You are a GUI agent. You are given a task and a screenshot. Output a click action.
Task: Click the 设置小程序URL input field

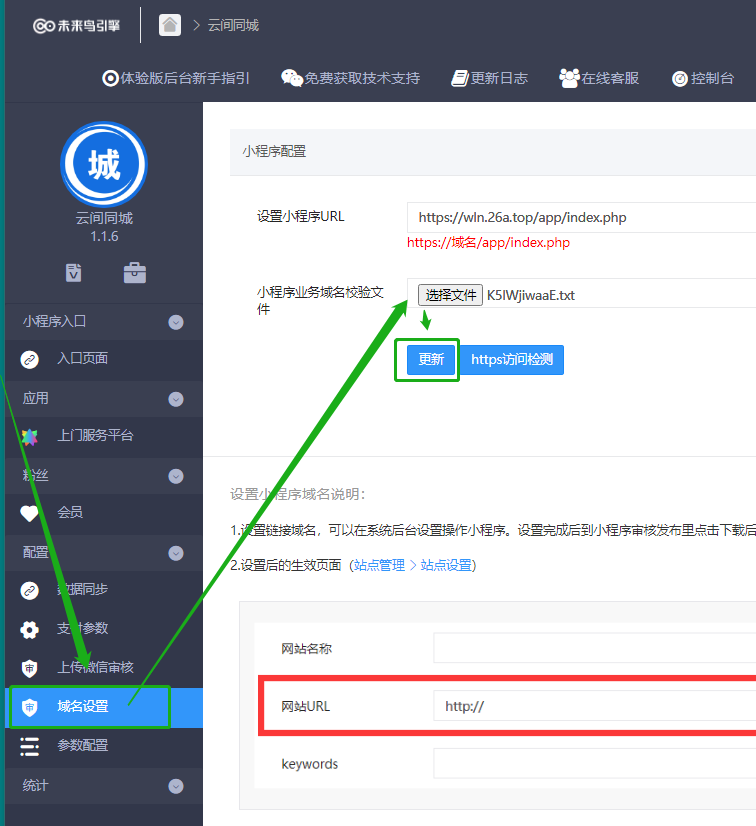tap(580, 217)
